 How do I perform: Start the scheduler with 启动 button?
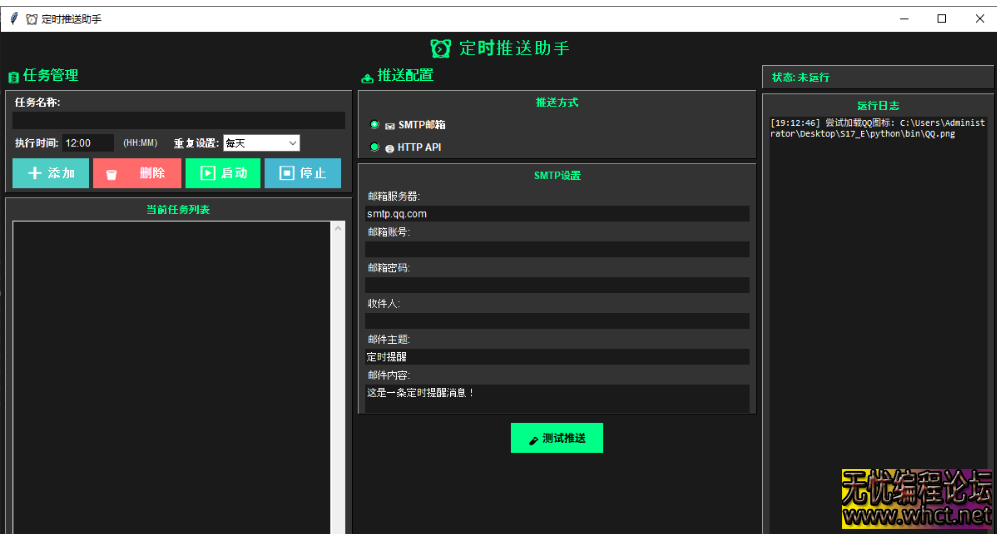223,173
